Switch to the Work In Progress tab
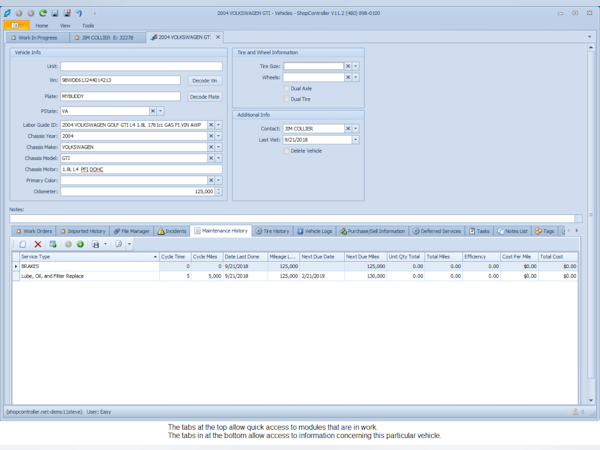Screen dimensions: 600x450 [x=38, y=38]
